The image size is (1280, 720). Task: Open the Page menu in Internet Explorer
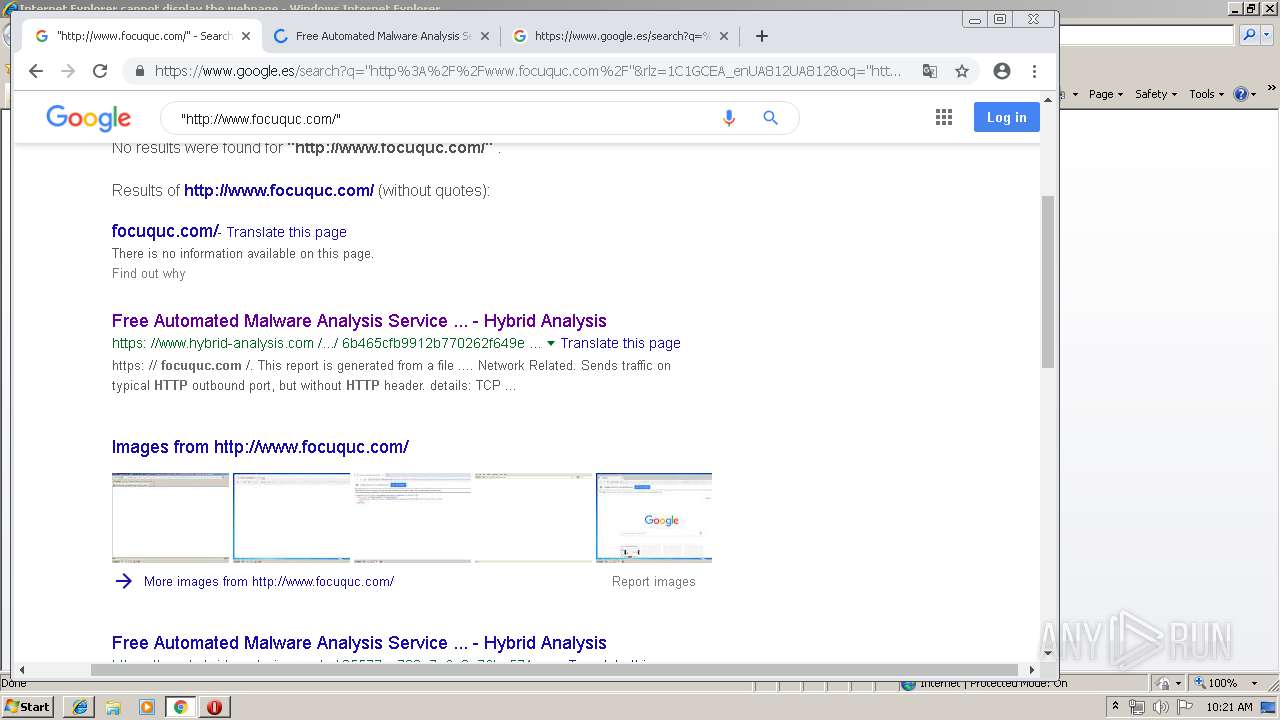click(x=1105, y=94)
